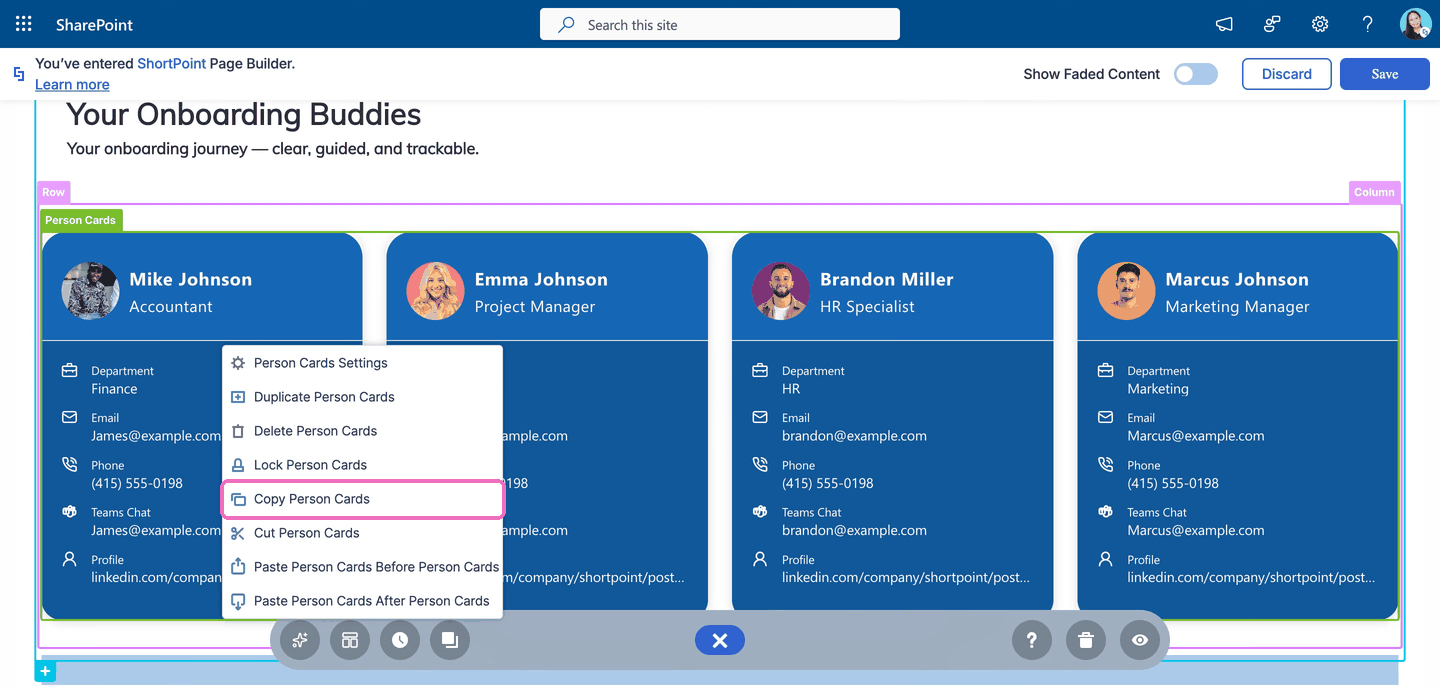Click the help question mark in the bottom toolbar

(x=1032, y=640)
